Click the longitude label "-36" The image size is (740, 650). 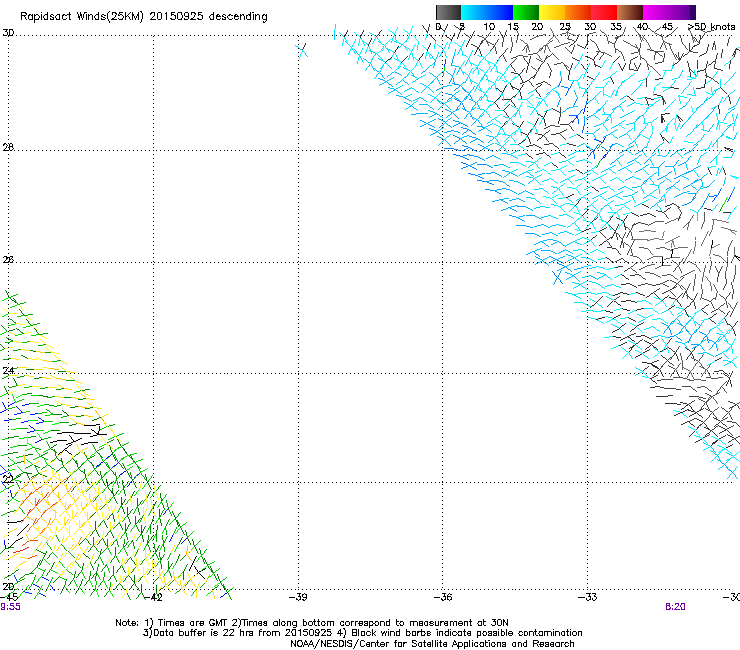[443, 597]
